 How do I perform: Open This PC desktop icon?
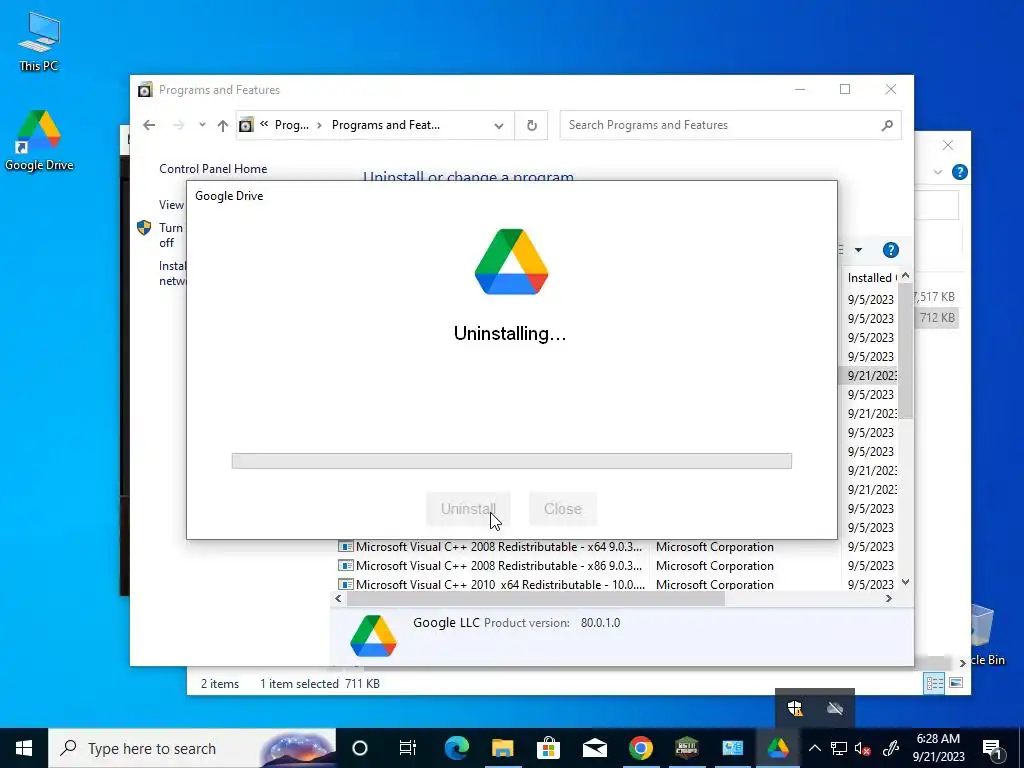pos(39,40)
